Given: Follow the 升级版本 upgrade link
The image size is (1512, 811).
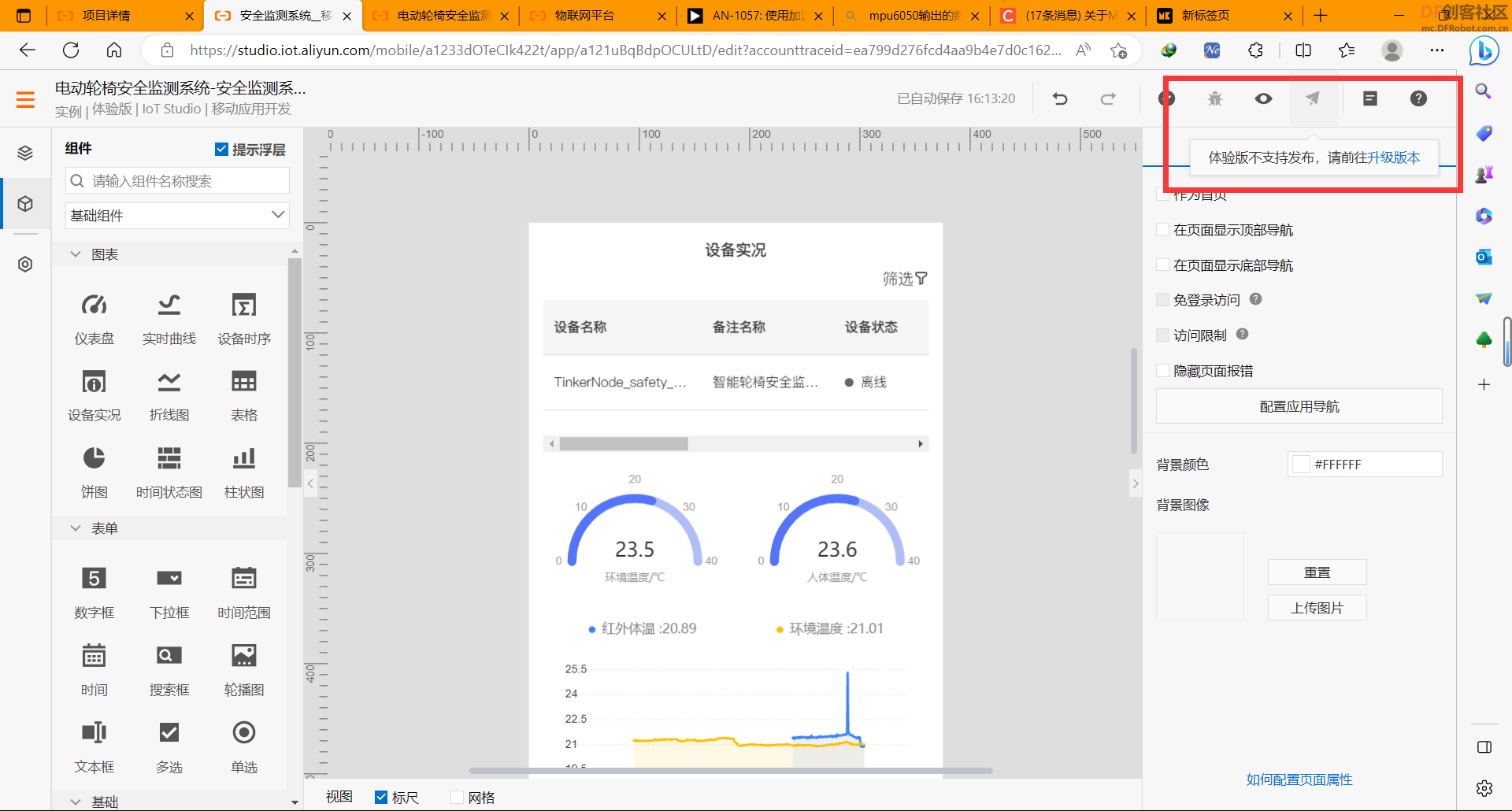Looking at the screenshot, I should 1393,157.
